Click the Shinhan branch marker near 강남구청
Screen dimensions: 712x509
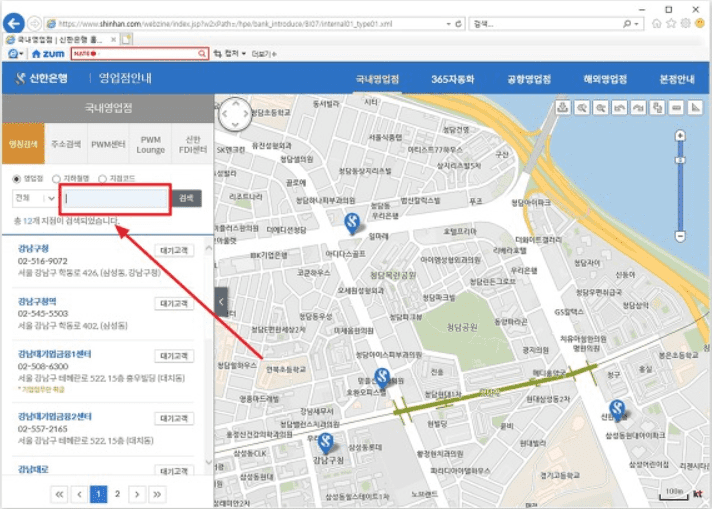[326, 442]
